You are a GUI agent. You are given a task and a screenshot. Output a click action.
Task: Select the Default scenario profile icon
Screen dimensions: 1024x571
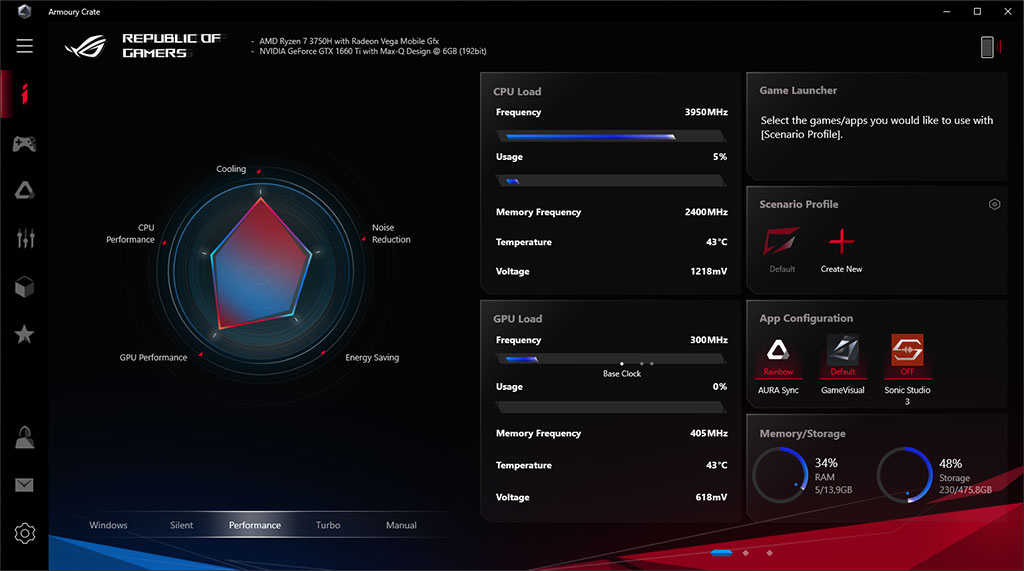click(782, 242)
